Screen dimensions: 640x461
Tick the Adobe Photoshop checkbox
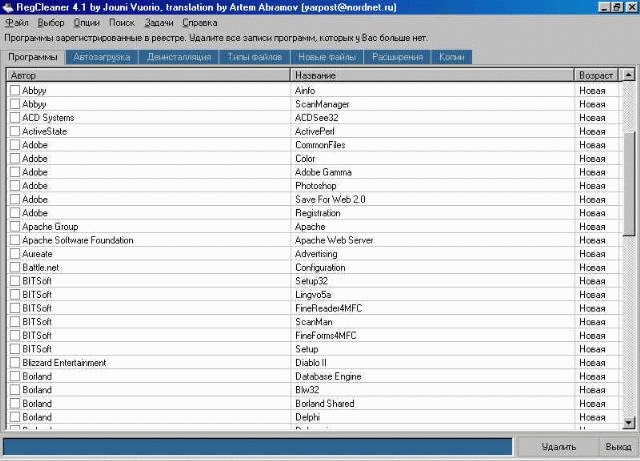(x=15, y=185)
